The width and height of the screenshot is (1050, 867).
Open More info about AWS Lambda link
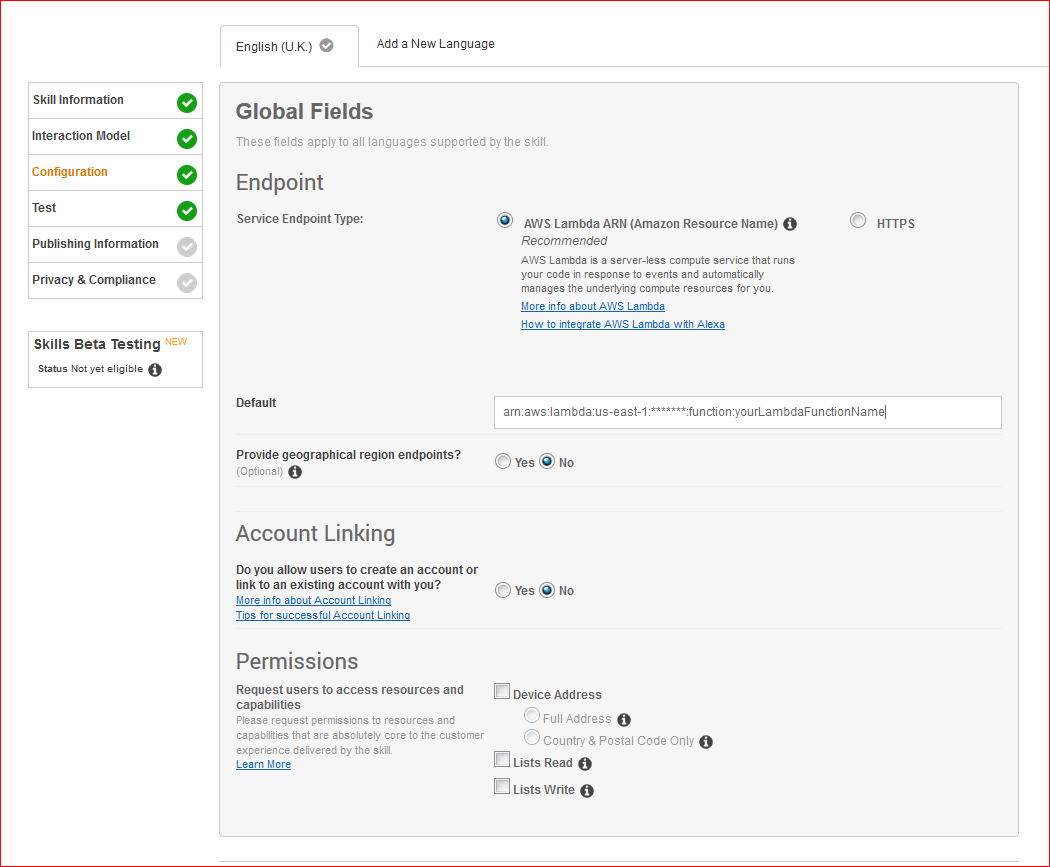click(592, 306)
